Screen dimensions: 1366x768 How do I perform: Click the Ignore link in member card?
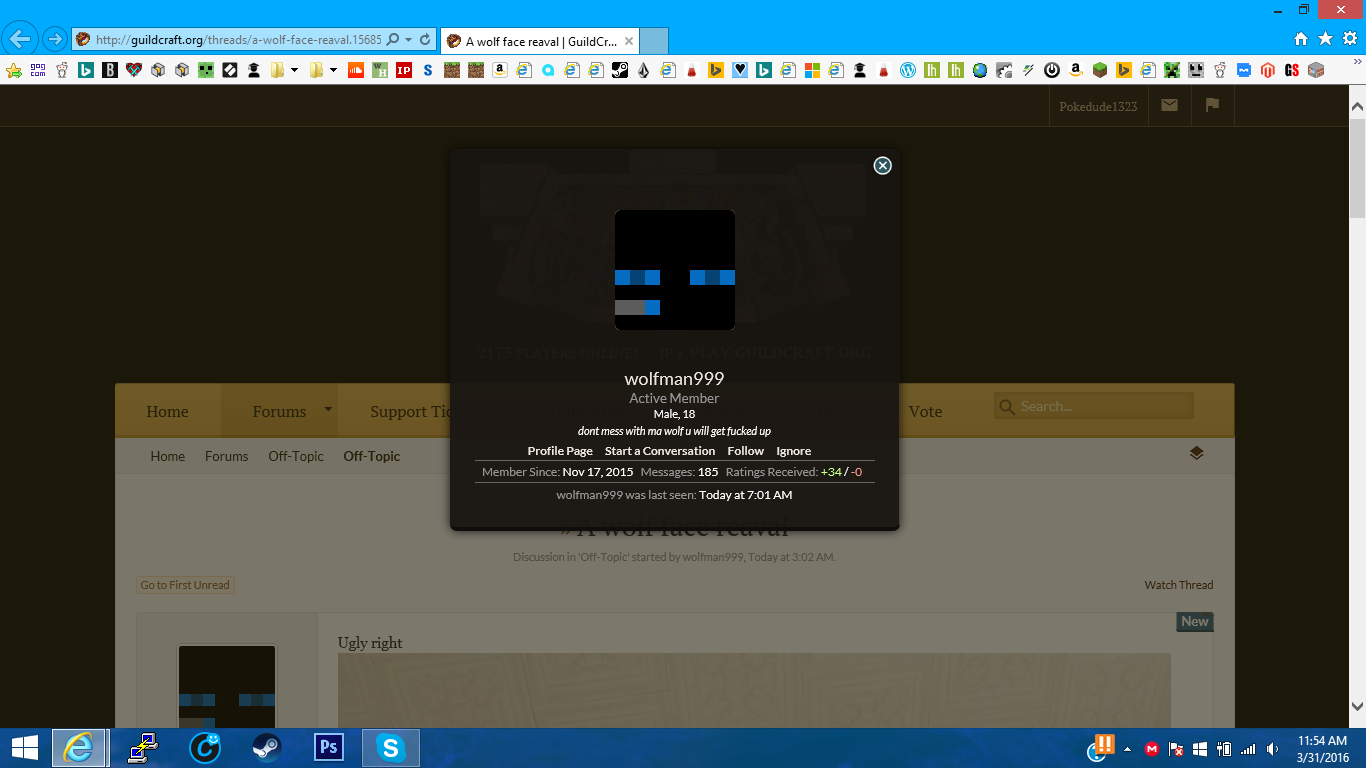pyautogui.click(x=794, y=451)
